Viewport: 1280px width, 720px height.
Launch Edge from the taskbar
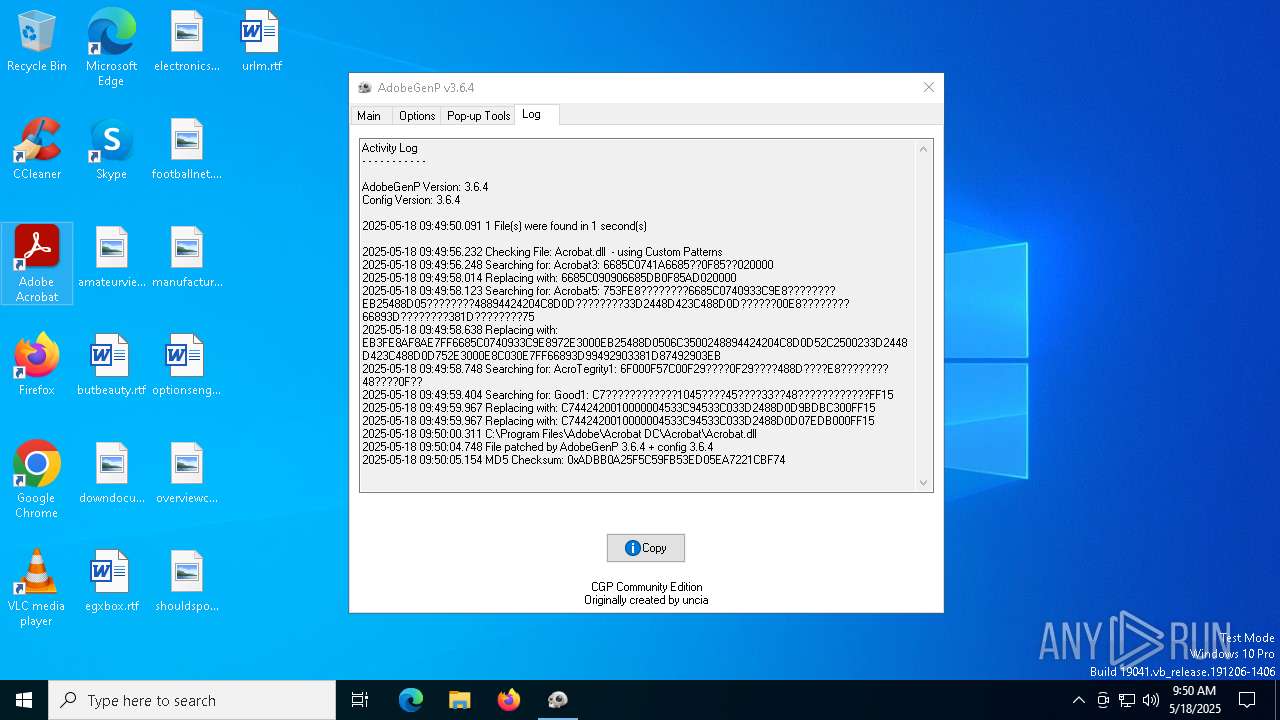411,700
